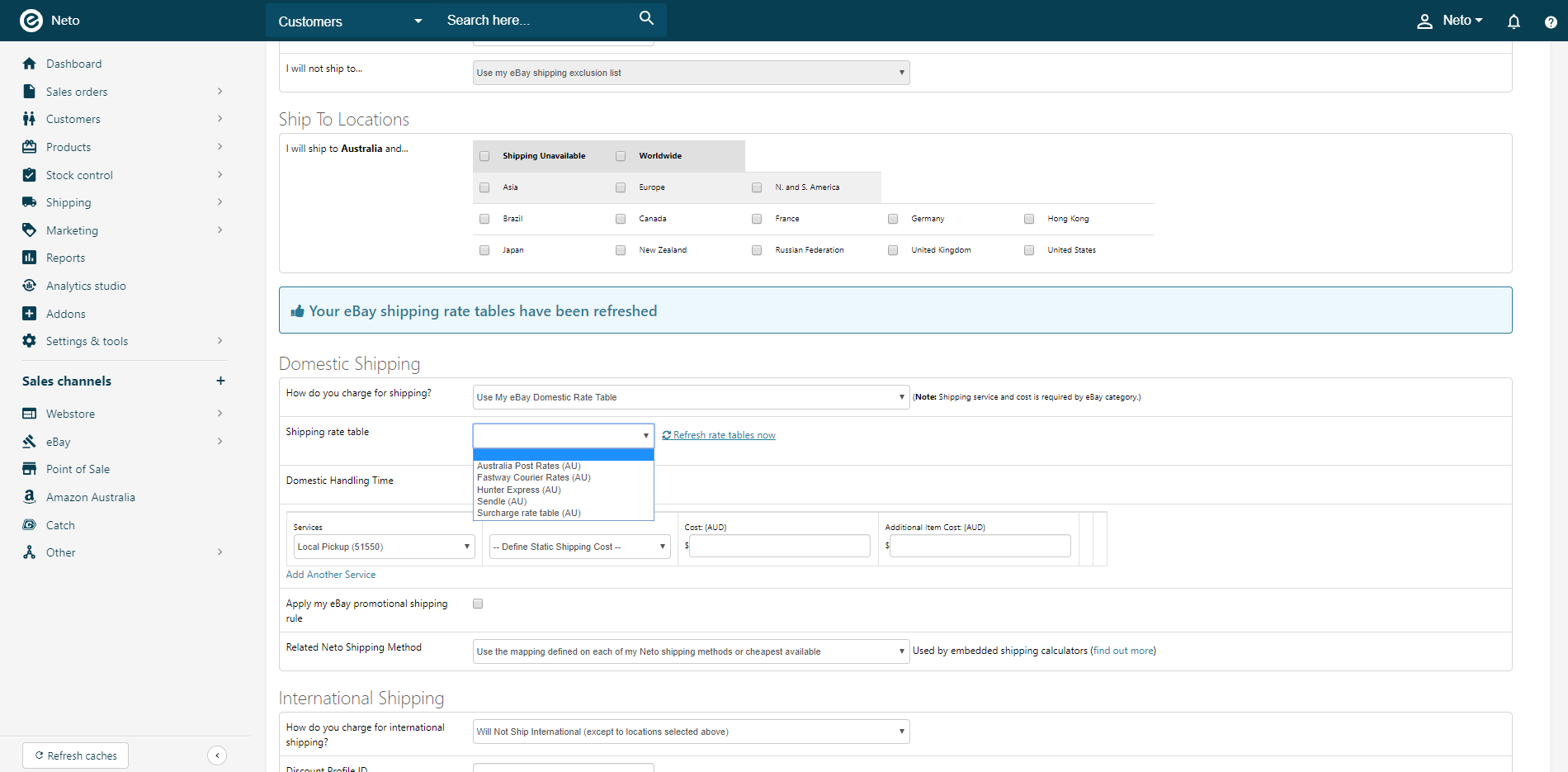Check the Worldwide checkbox
The width and height of the screenshot is (1568, 772).
coord(621,156)
